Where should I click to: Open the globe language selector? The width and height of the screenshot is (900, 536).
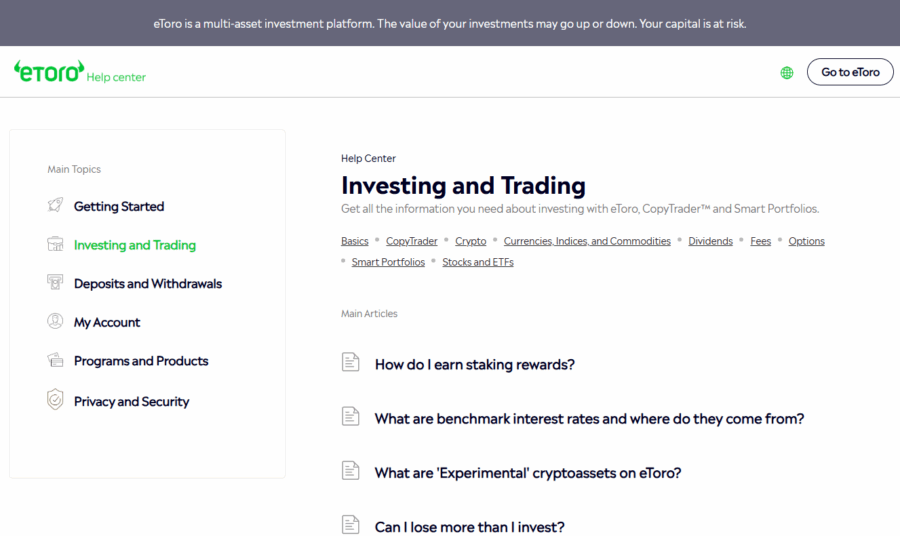point(787,72)
